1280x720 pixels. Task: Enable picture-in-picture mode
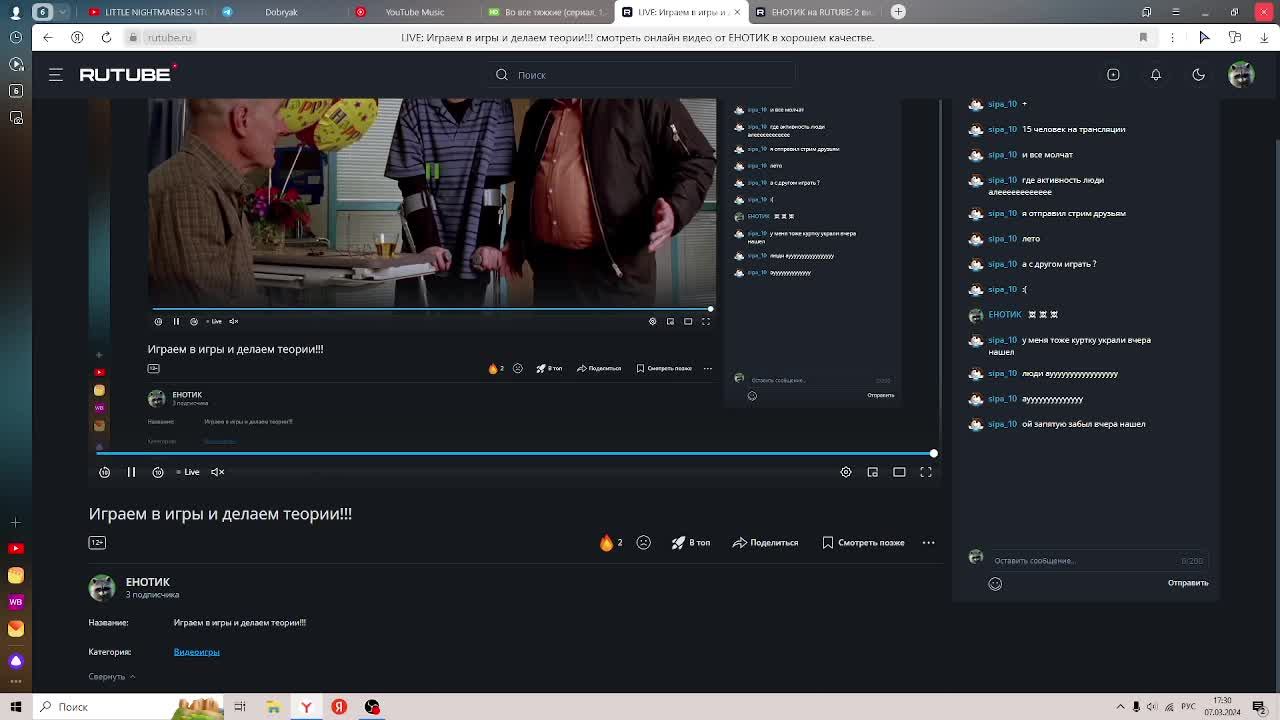tap(872, 472)
